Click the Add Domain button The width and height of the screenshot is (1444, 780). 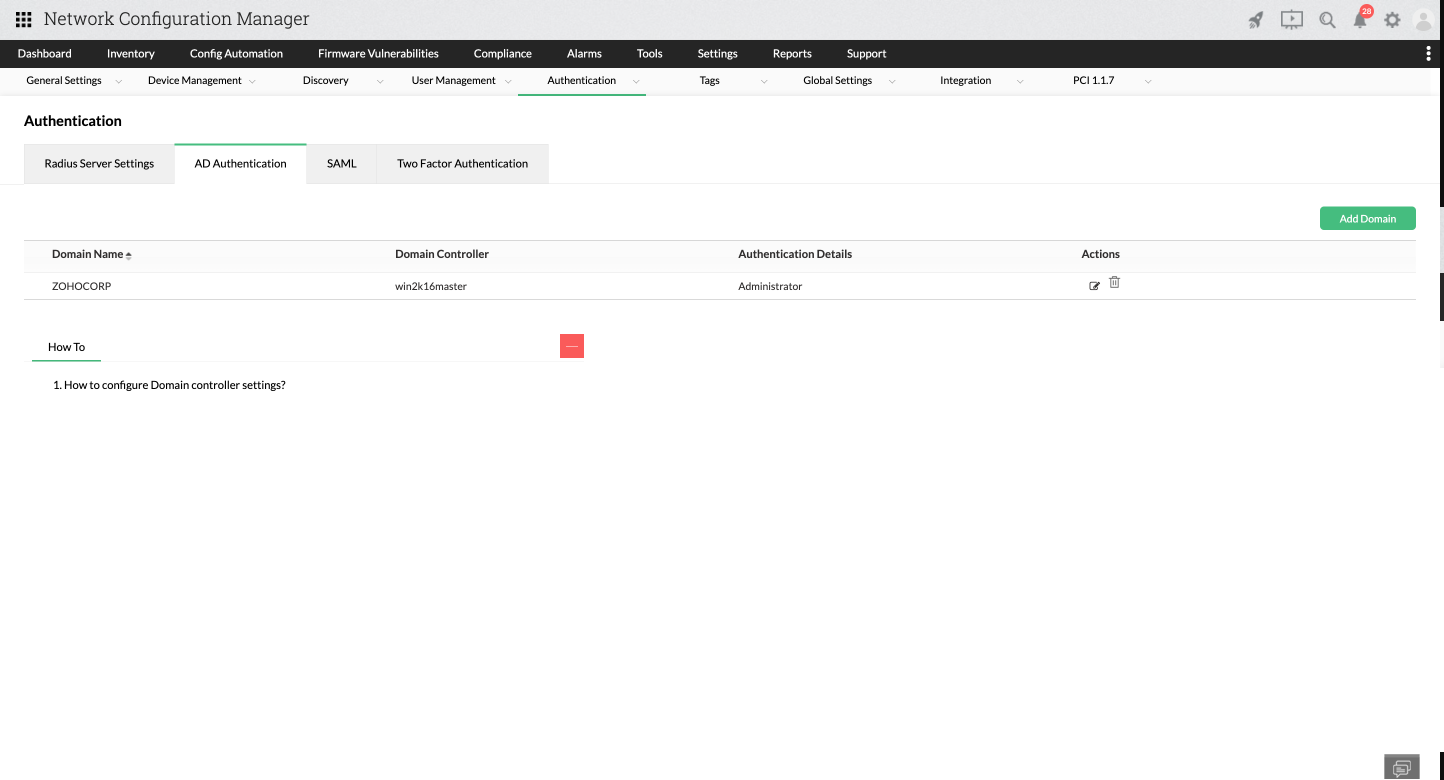(x=1367, y=218)
